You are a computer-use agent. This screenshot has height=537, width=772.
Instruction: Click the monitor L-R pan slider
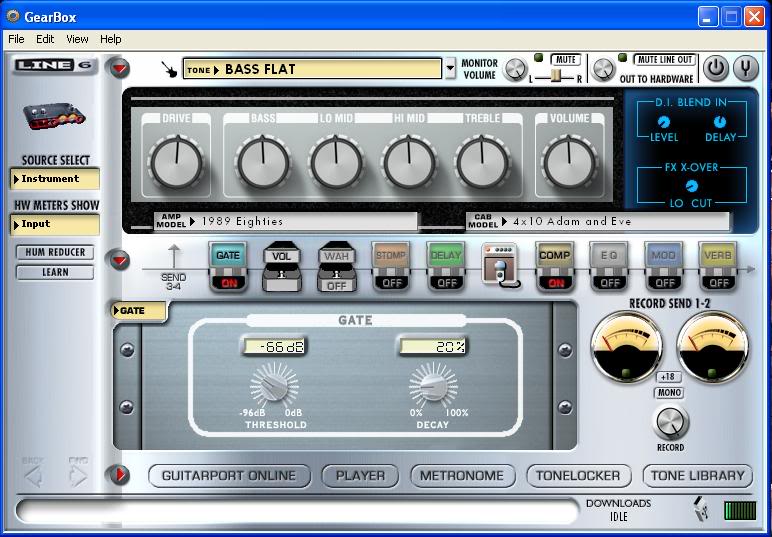[x=556, y=76]
